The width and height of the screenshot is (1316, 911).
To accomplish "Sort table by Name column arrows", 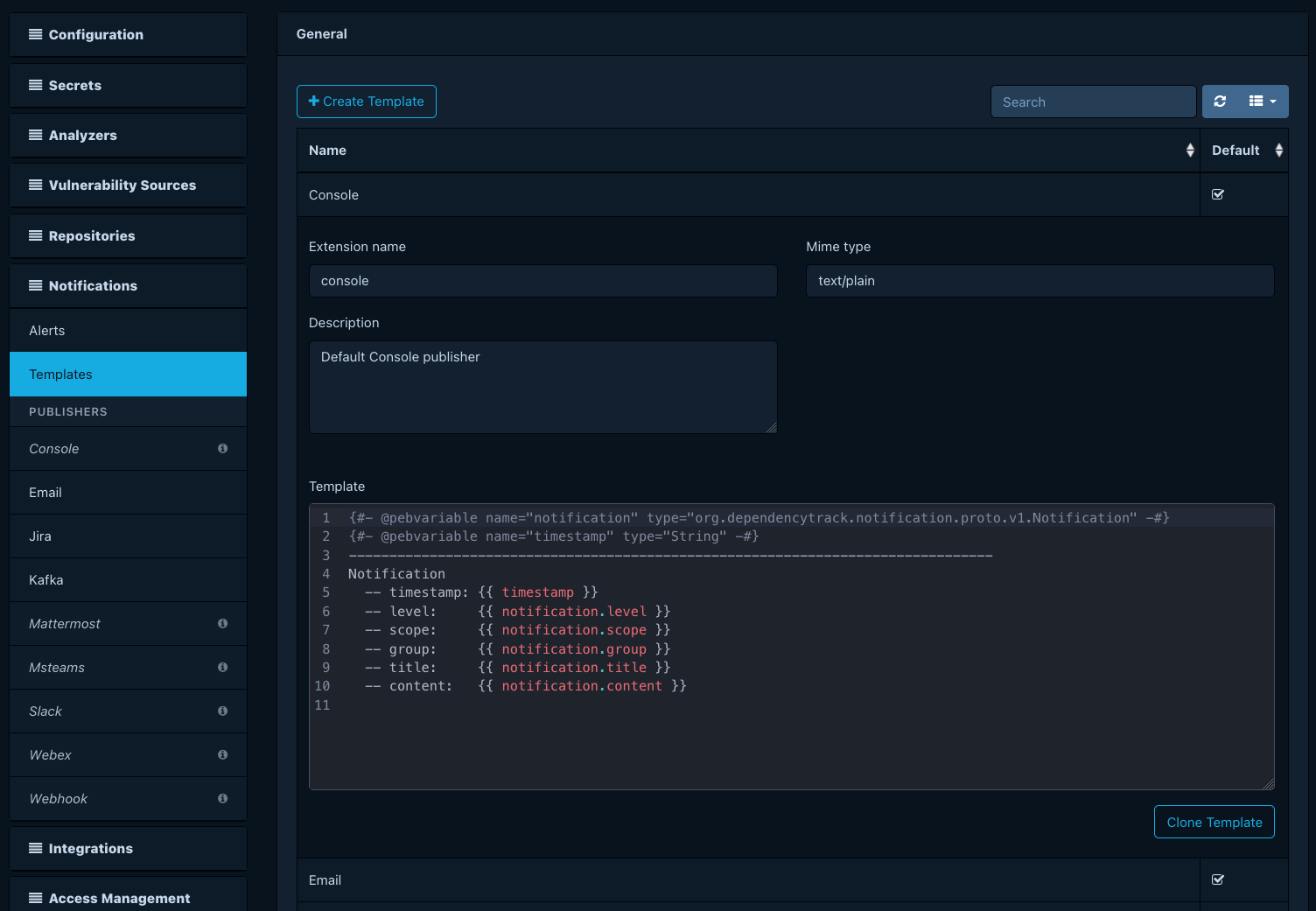I will [1190, 151].
